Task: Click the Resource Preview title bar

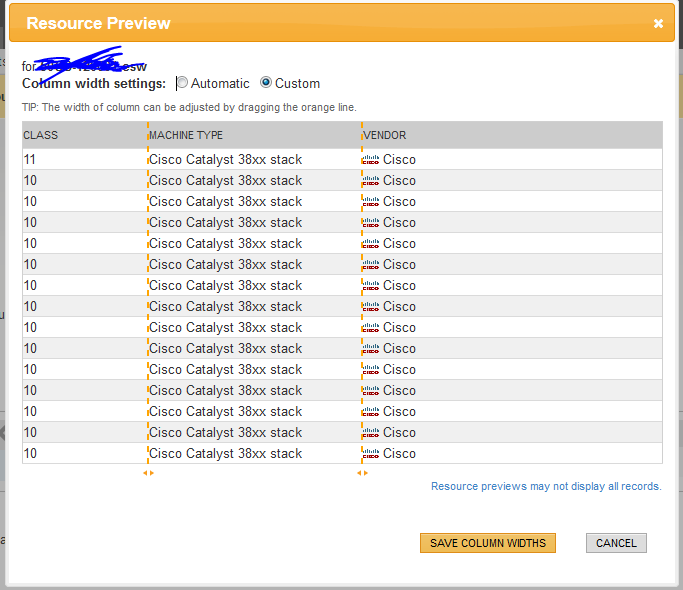Action: pyautogui.click(x=342, y=23)
